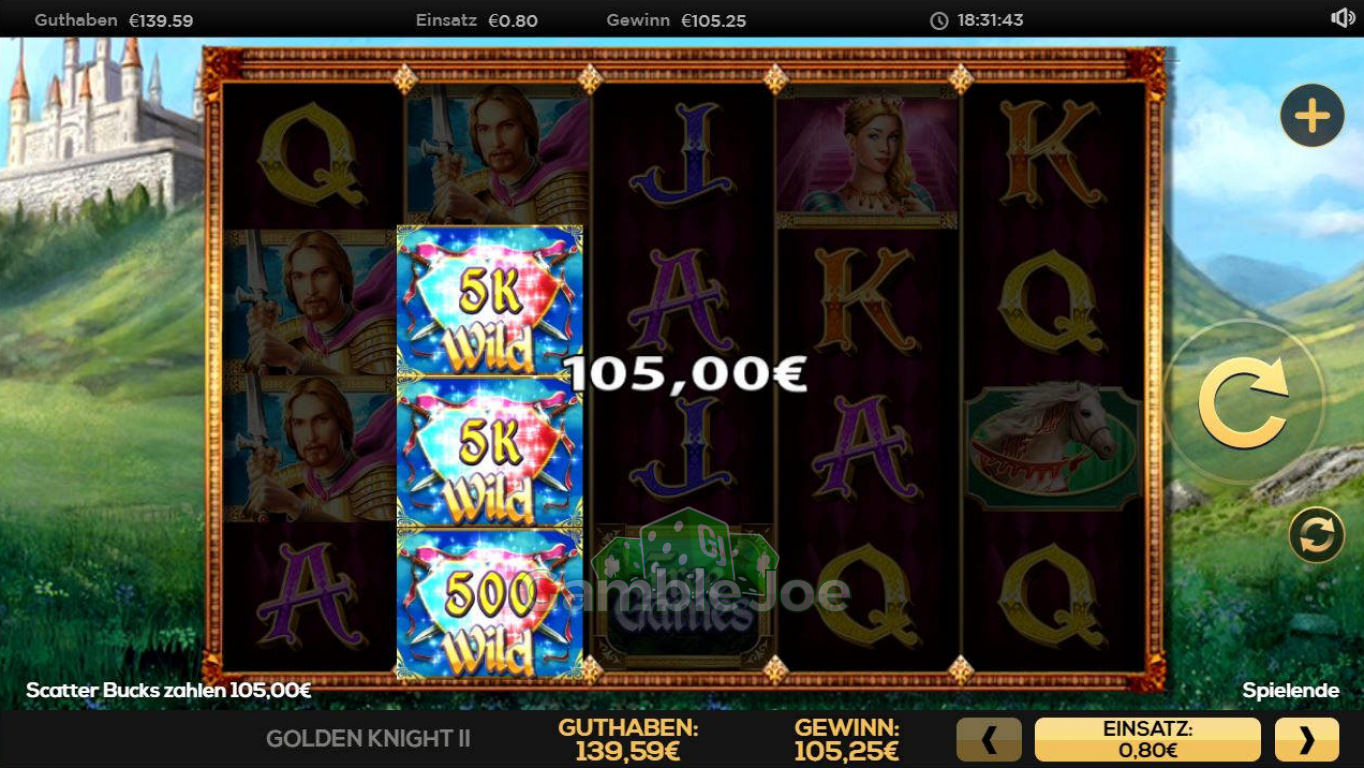Increase bet with the right arrow

point(1307,740)
